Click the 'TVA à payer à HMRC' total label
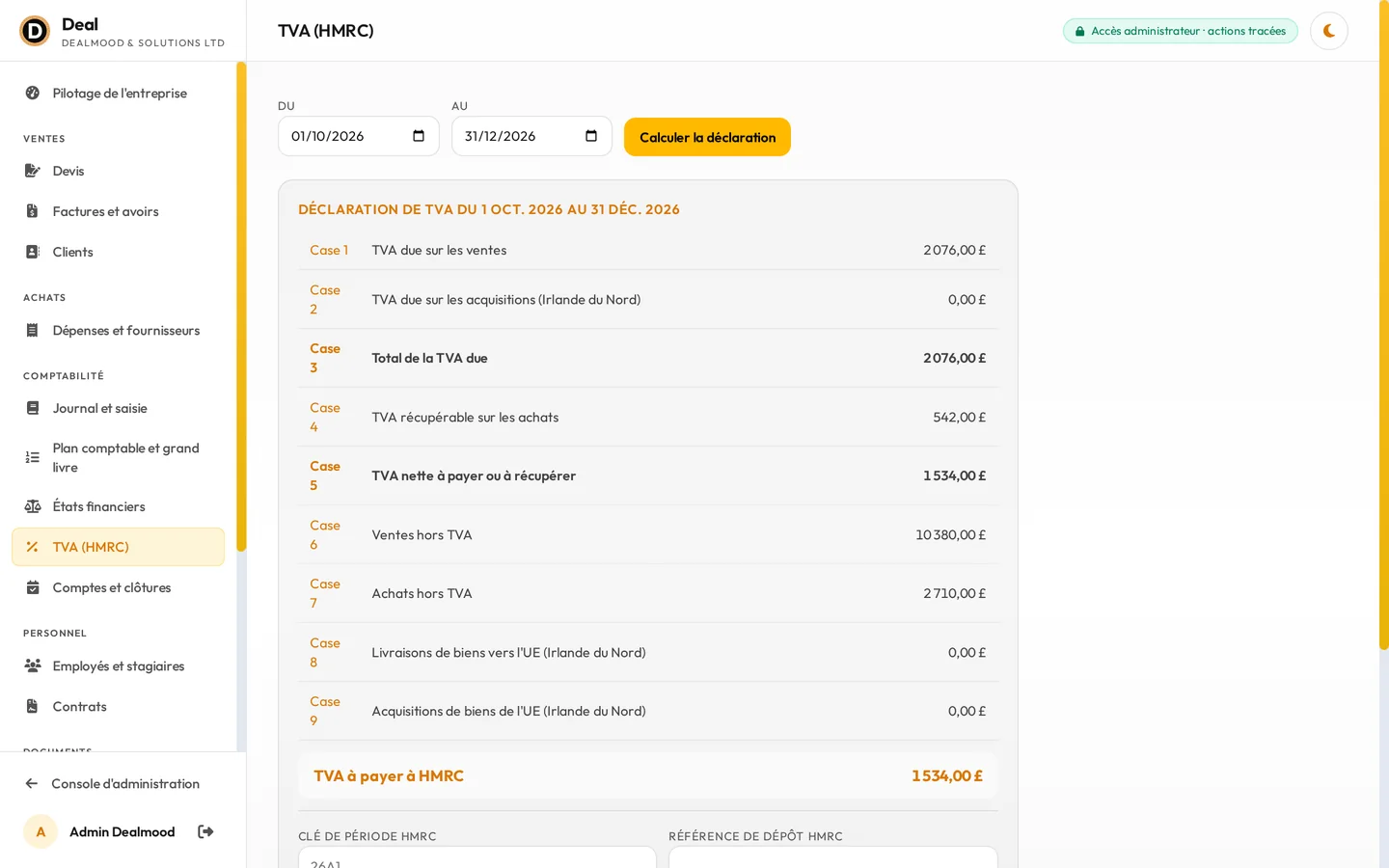This screenshot has height=868, width=1389. (389, 775)
